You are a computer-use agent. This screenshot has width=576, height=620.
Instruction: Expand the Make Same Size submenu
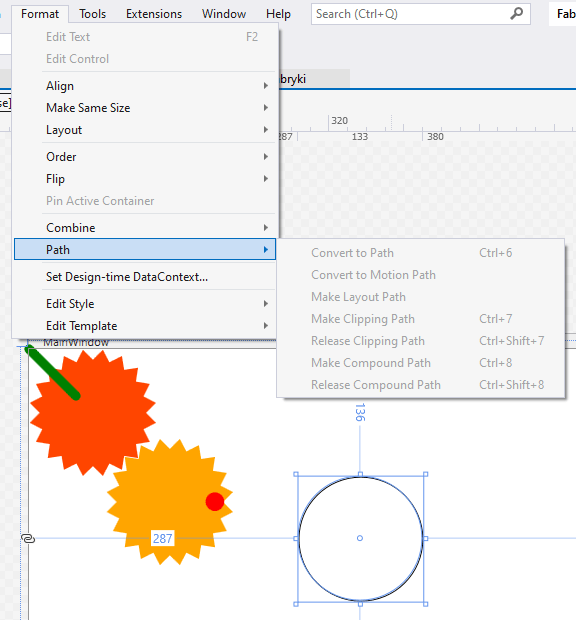[145, 108]
